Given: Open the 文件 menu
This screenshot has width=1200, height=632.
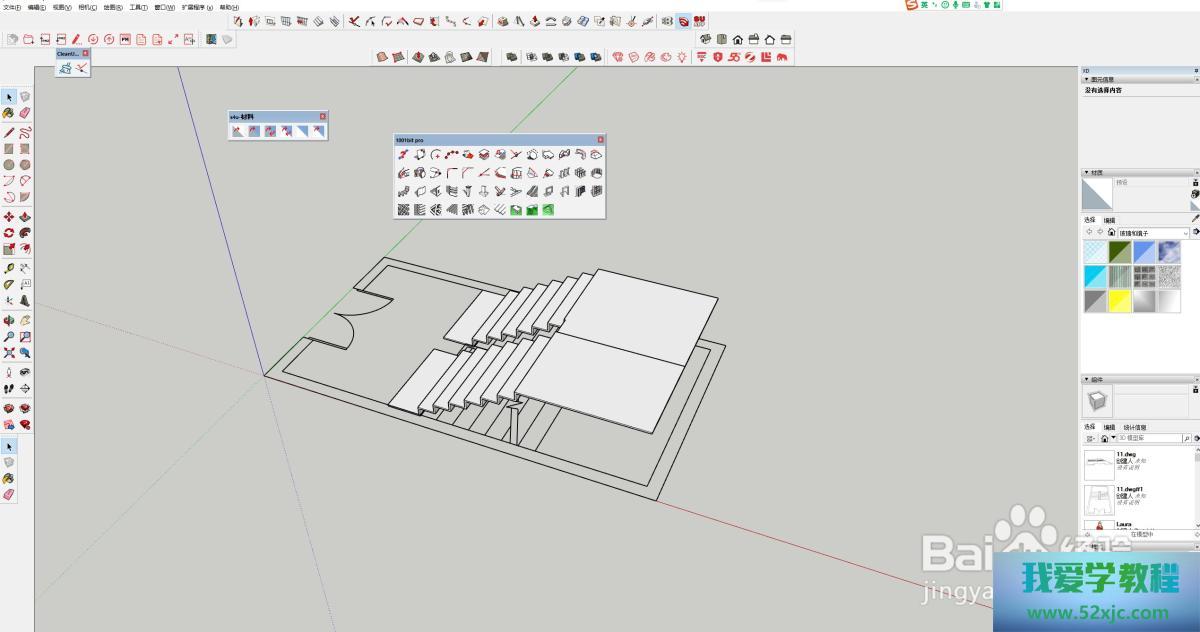Looking at the screenshot, I should (11, 6).
